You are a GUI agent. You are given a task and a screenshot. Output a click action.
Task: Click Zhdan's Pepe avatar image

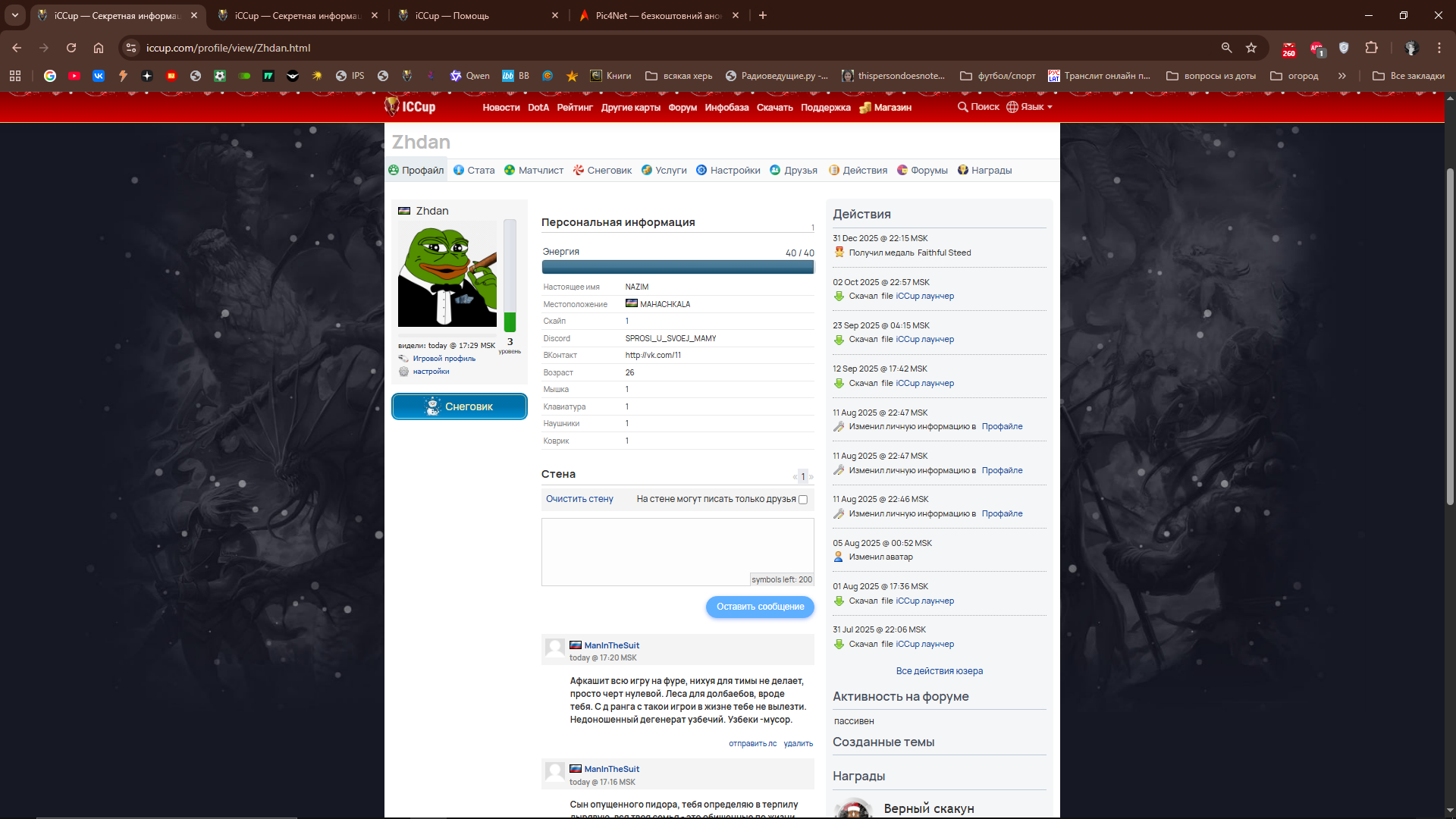tap(447, 274)
